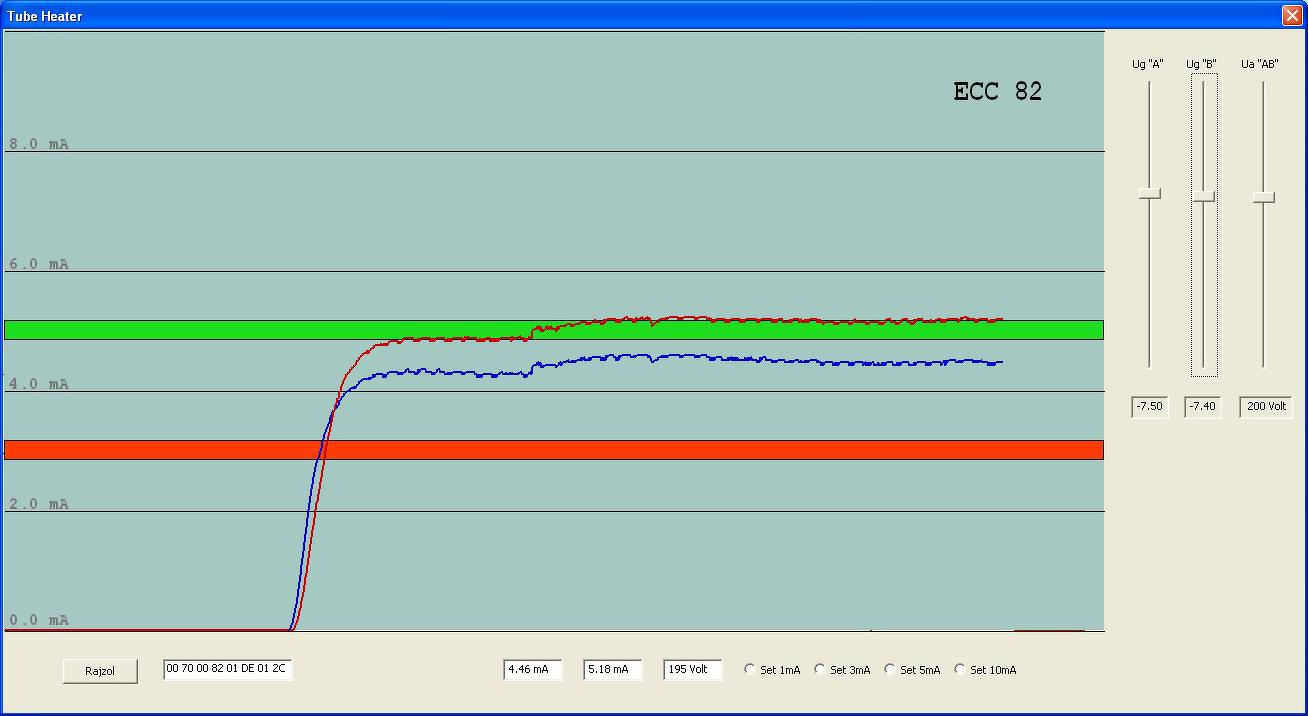Click the Ug "A" slider thumb
This screenshot has width=1308, height=716.
pos(1150,193)
